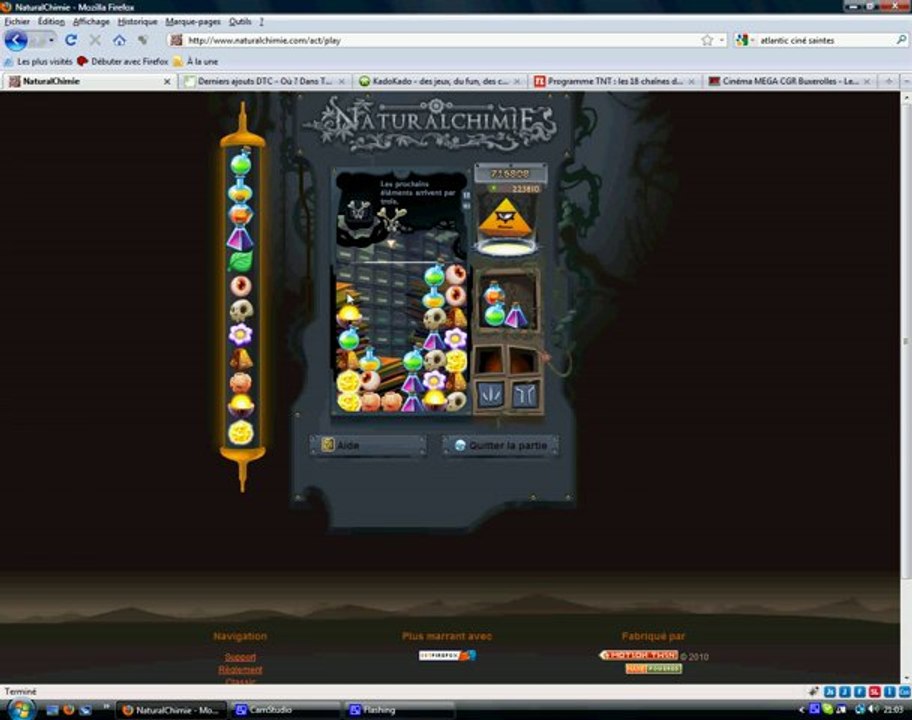Viewport: 912px width, 720px height.
Task: Click the volume speaker tray icon
Action: click(x=873, y=709)
